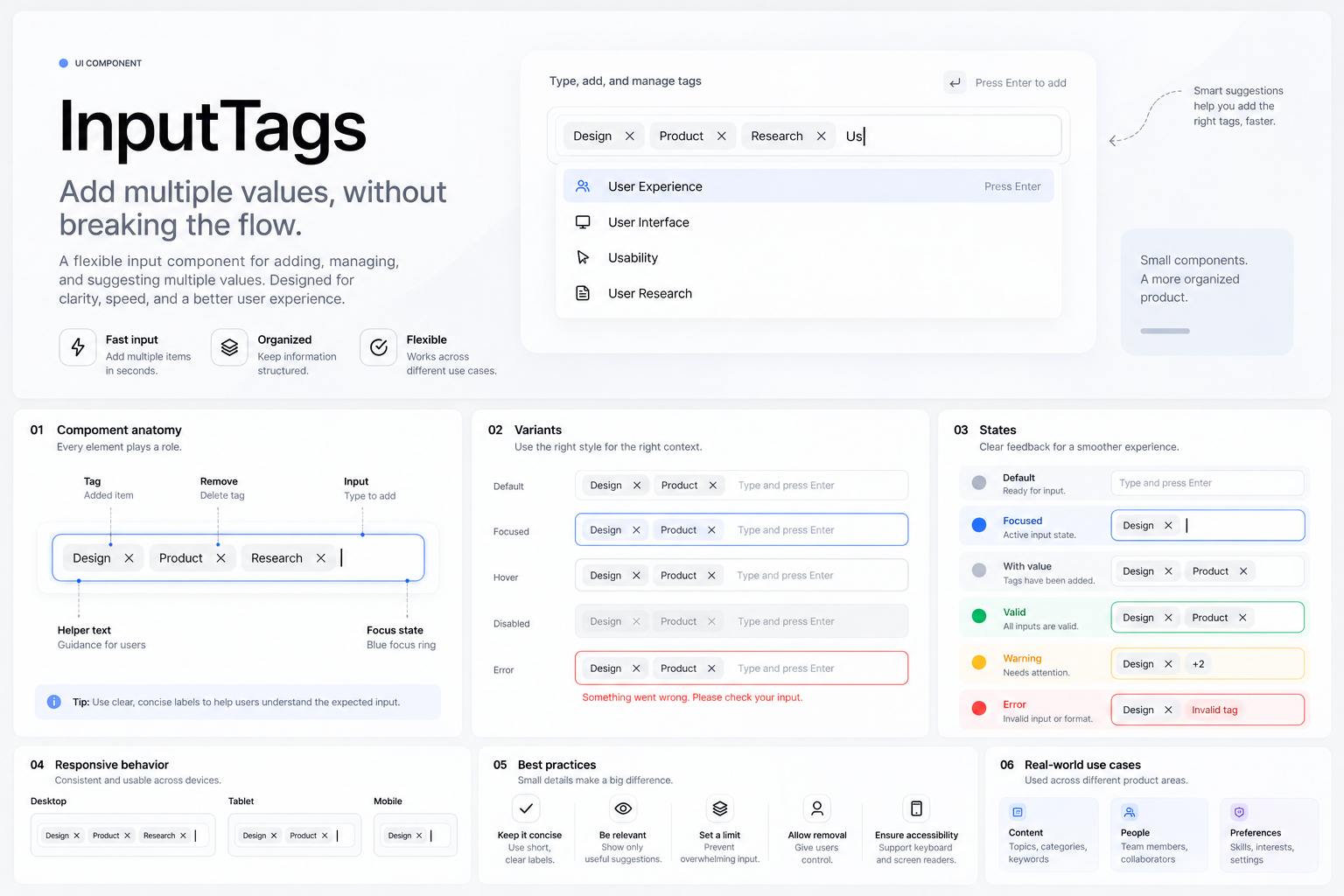
Task: Remove the Research tag in main input
Action: pos(821,136)
